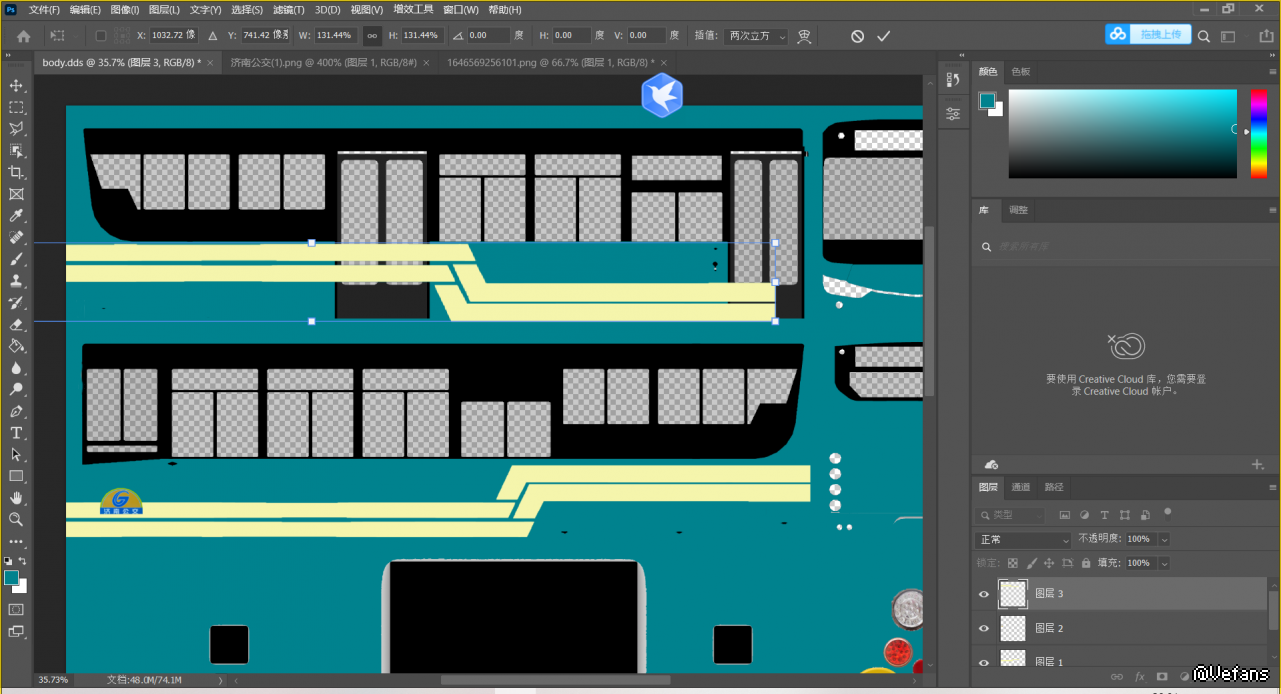Hide layer 图层 3 using eye icon
Viewport: 1281px width, 694px height.
tap(984, 594)
